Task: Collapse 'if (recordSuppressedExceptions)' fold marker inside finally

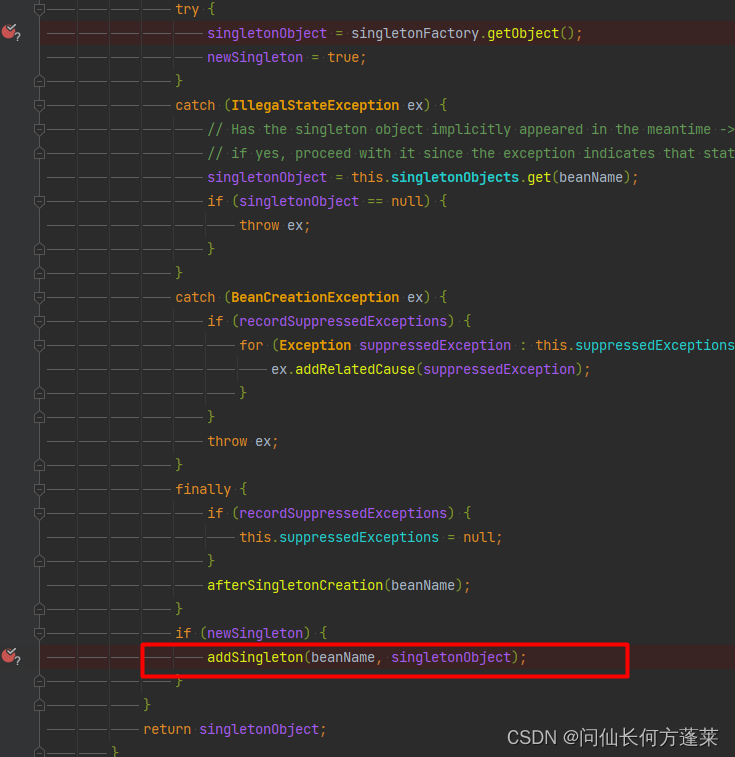Action: coord(40,513)
